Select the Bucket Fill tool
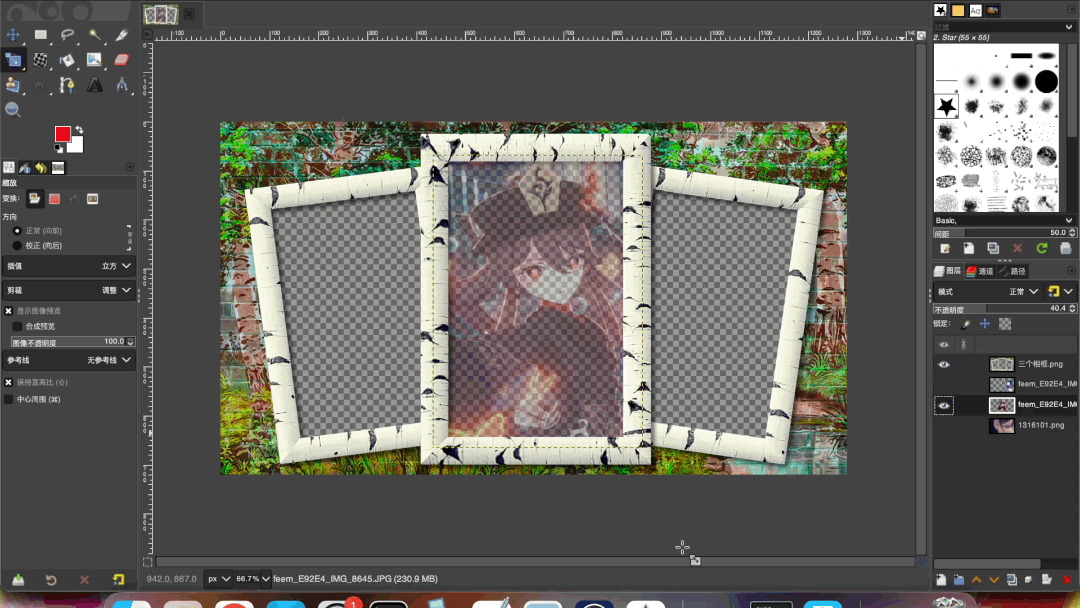 [x=68, y=60]
